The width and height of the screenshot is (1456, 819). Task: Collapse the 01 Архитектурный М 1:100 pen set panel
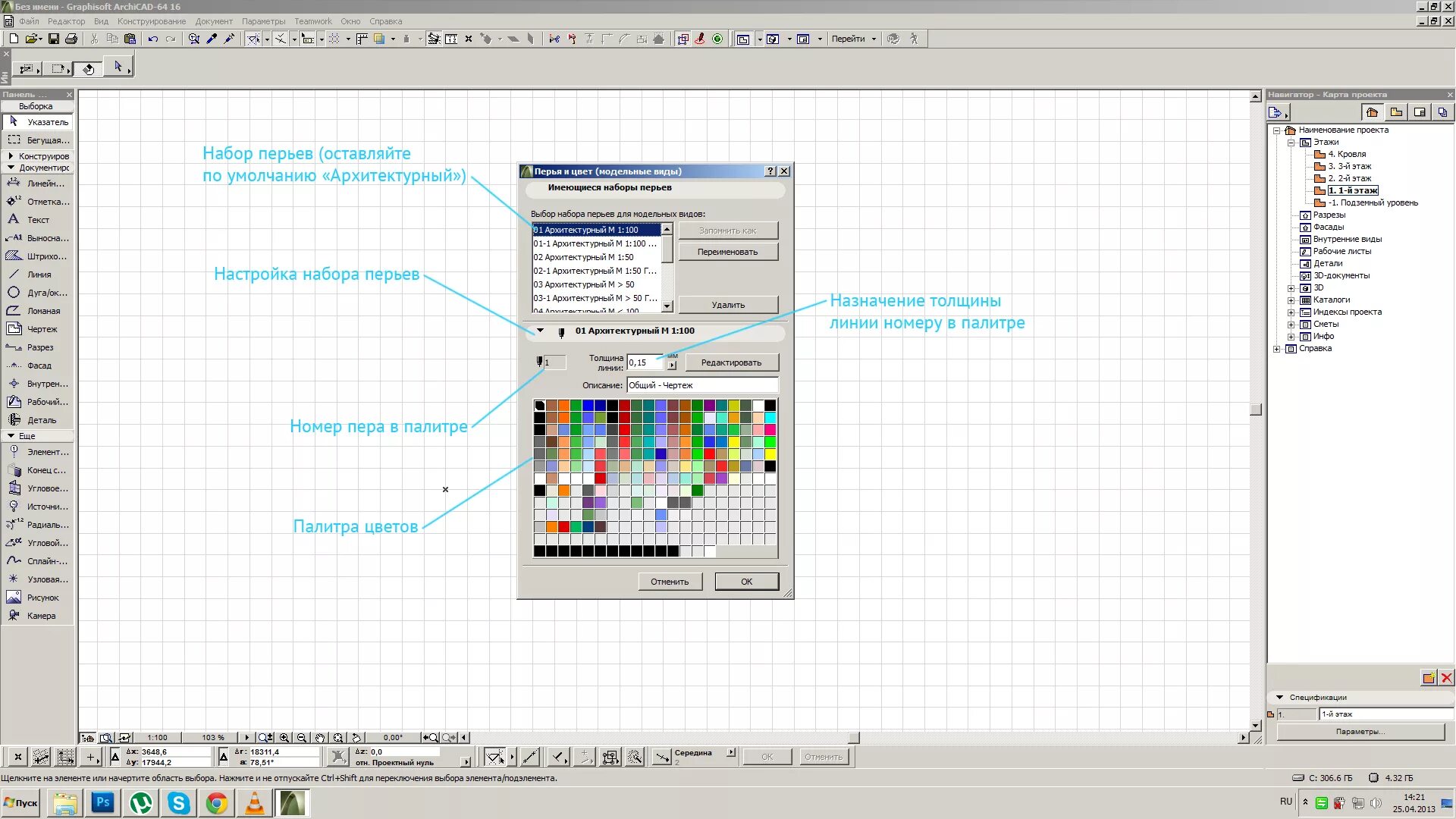pyautogui.click(x=541, y=331)
